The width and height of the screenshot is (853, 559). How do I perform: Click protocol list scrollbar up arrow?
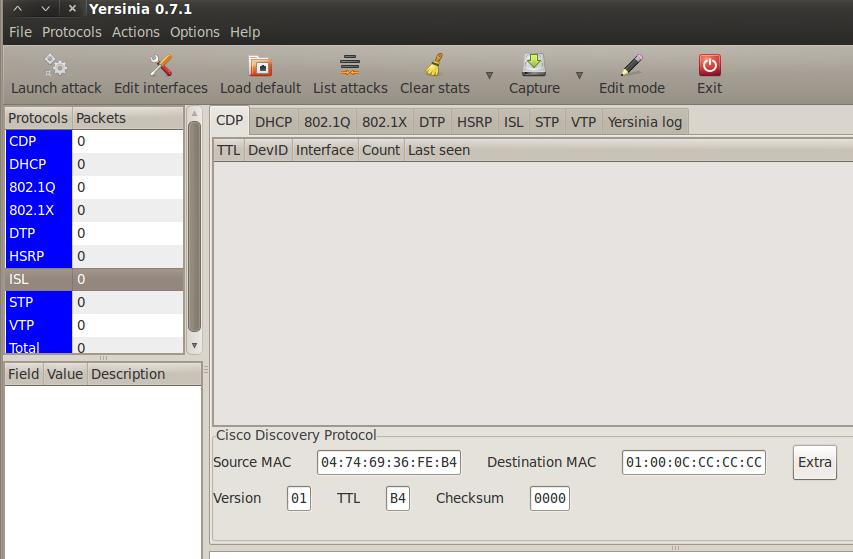pyautogui.click(x=194, y=113)
